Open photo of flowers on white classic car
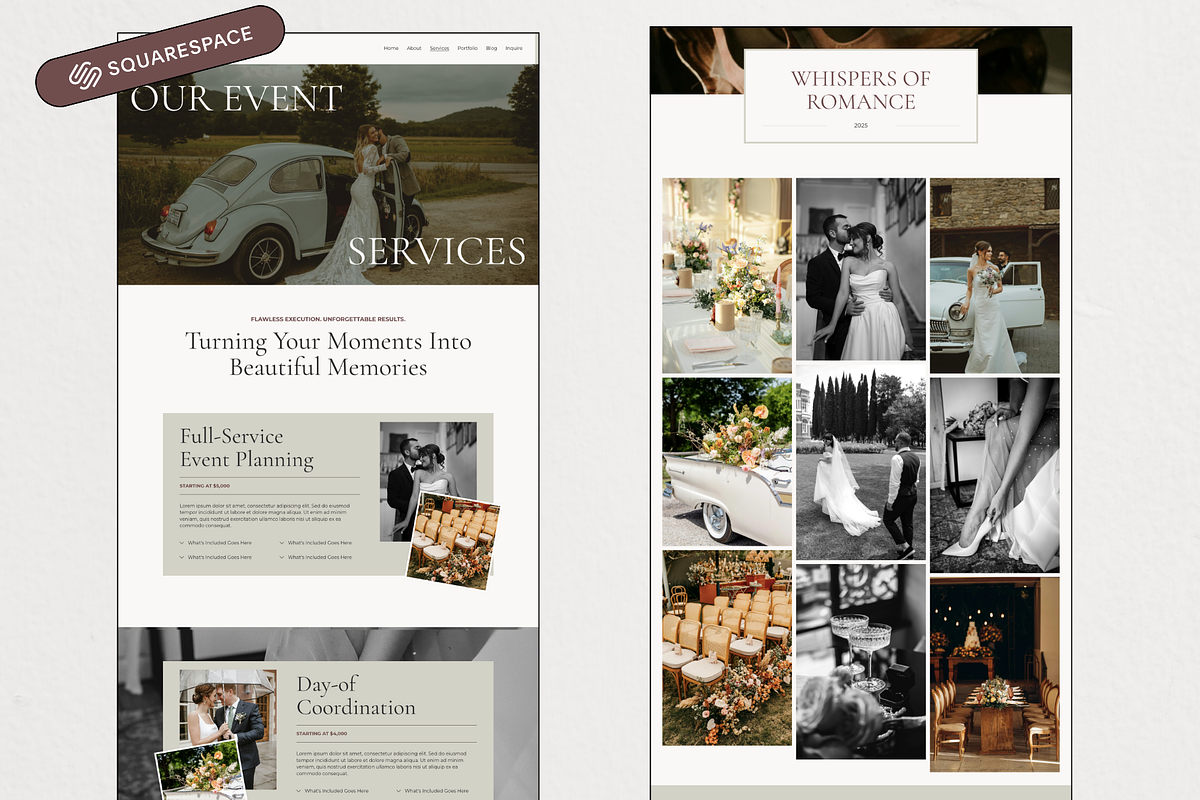Viewport: 1200px width, 800px height. 727,462
